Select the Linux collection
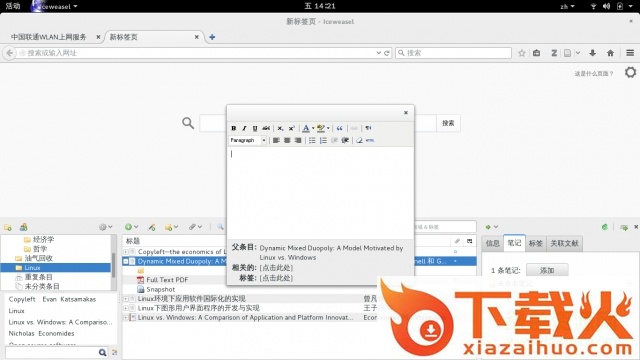This screenshot has width=640, height=360. pos(56,268)
